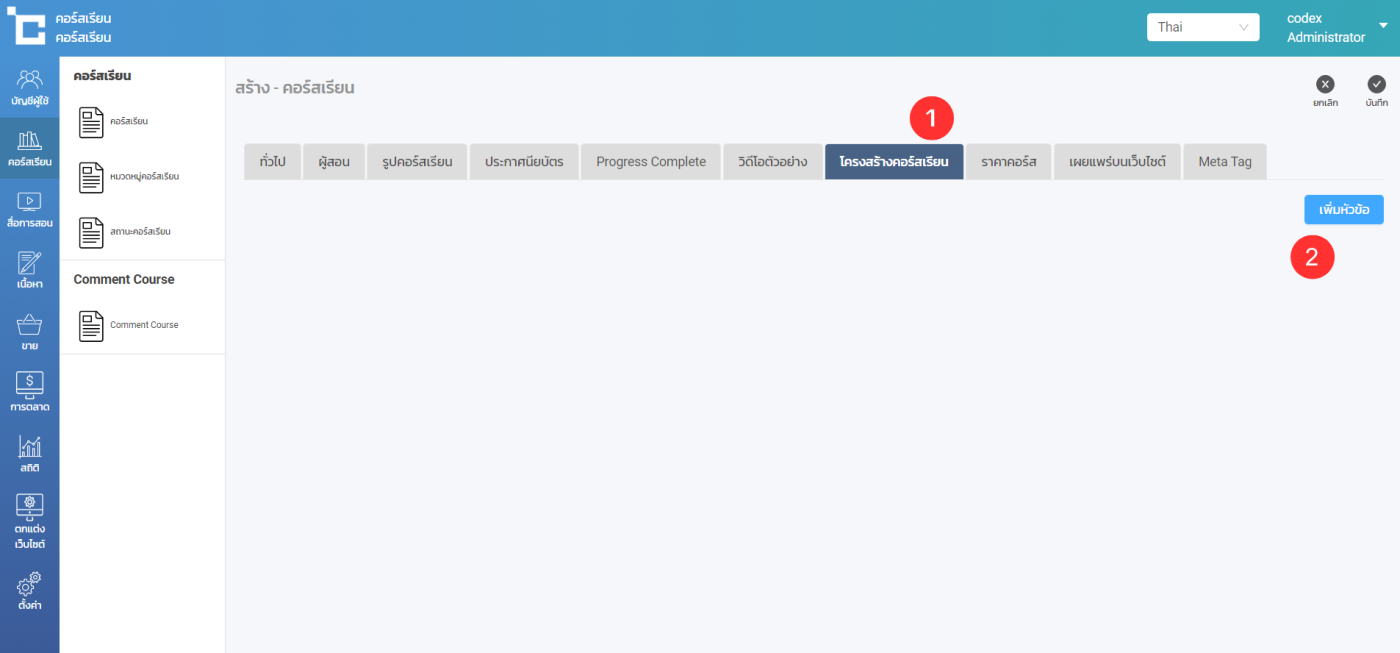Open the content (เนื้อหา) sidebar icon
Image resolution: width=1400 pixels, height=653 pixels.
pos(29,265)
